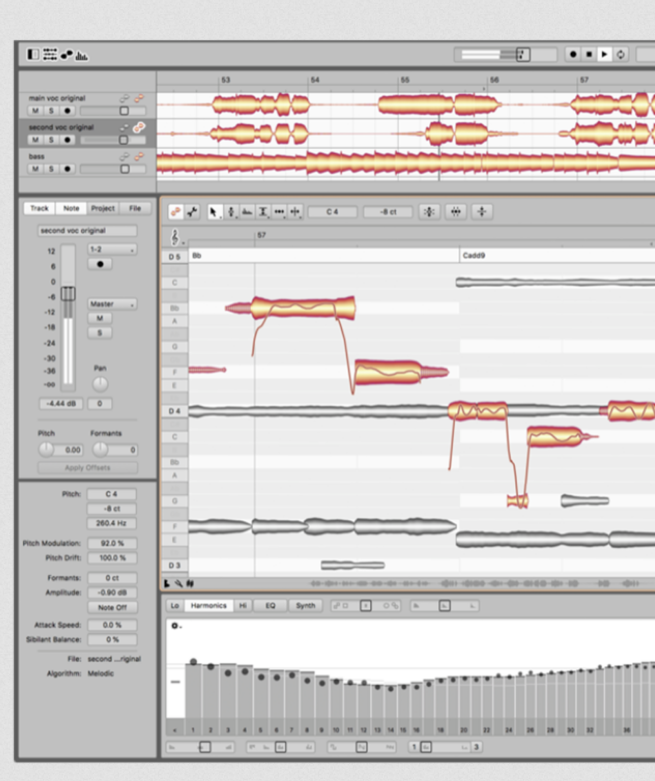Click the 260.4 Hz frequency field
This screenshot has height=781, width=655.
coord(112,523)
